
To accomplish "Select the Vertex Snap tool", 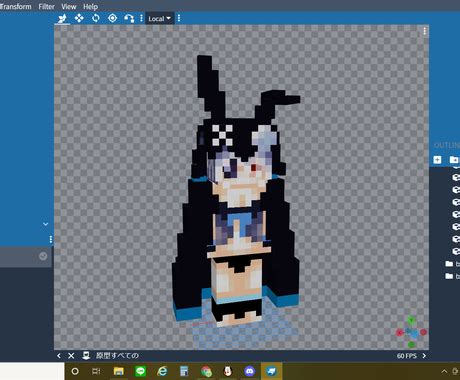I will (x=129, y=18).
